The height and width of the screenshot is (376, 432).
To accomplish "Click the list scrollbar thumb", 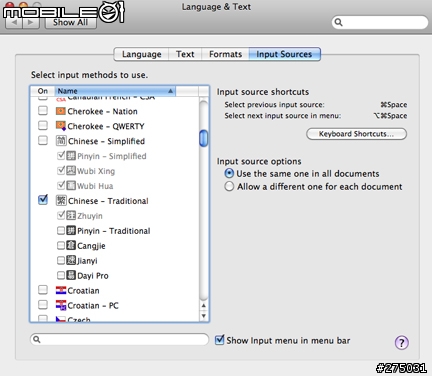I will (x=204, y=138).
